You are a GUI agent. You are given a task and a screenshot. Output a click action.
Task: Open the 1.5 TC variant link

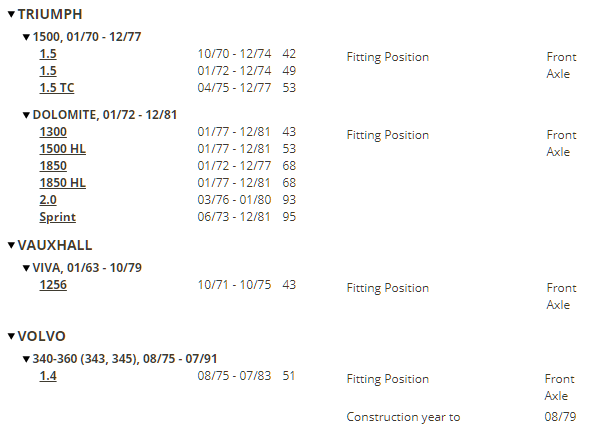(57, 88)
